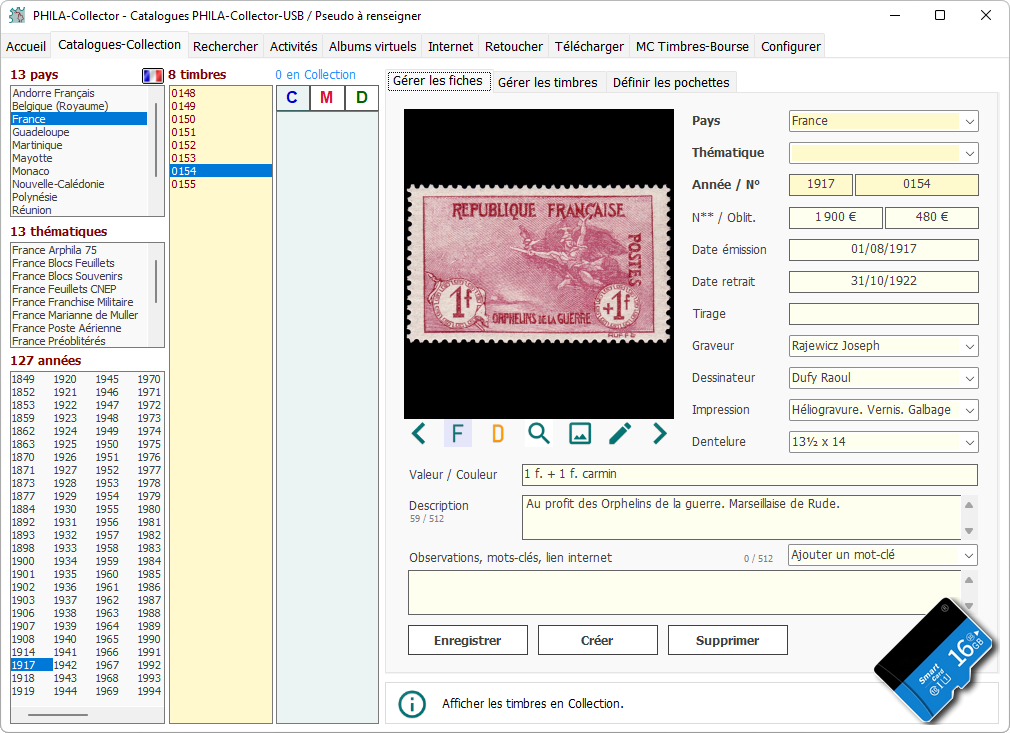Open the Dentelure dropdown
The width and height of the screenshot is (1010, 733).
[969, 443]
